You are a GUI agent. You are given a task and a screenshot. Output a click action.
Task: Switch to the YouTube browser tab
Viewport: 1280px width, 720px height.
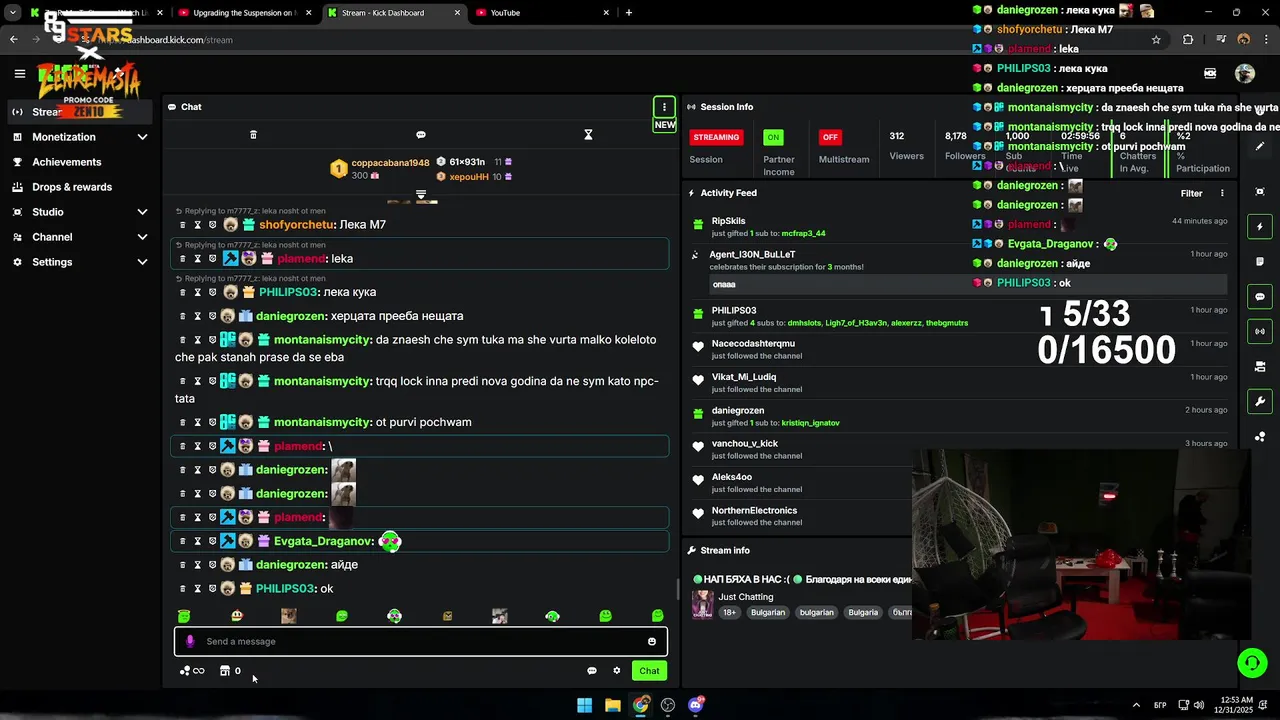545,13
